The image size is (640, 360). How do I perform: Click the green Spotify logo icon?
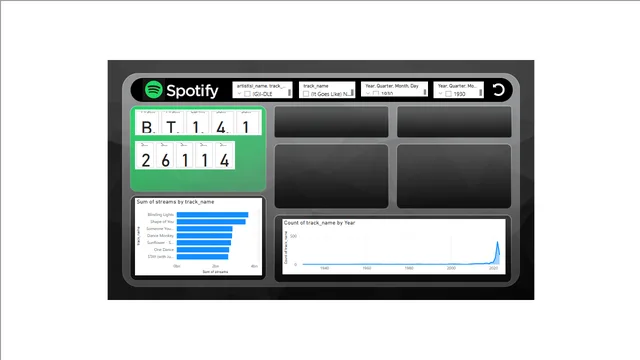click(x=153, y=90)
